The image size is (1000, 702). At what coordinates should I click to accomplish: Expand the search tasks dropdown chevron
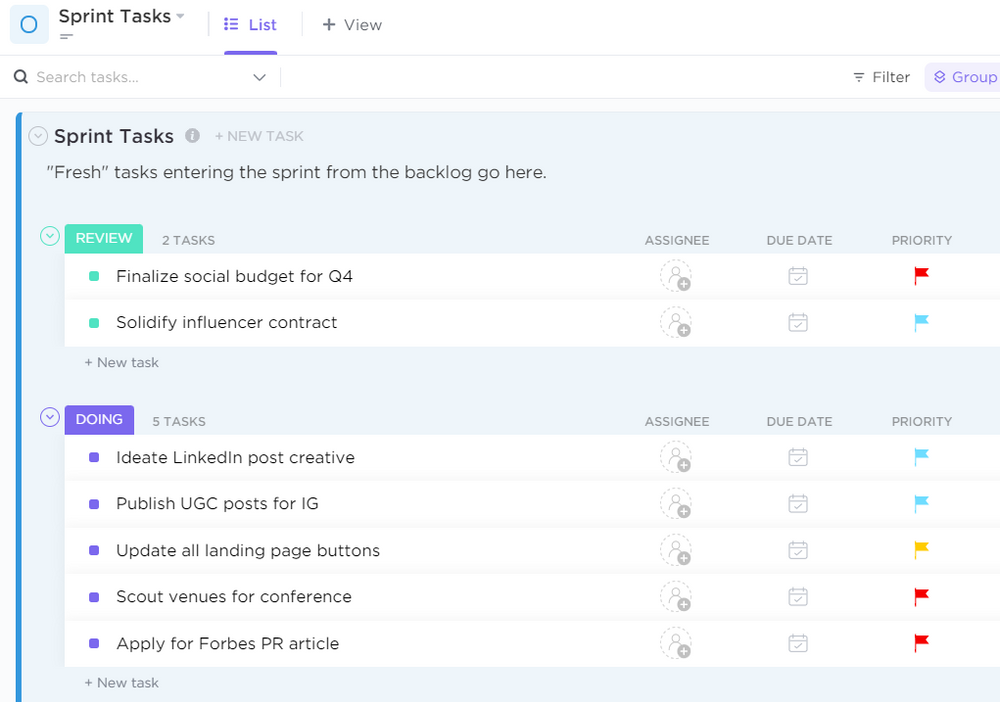point(259,77)
